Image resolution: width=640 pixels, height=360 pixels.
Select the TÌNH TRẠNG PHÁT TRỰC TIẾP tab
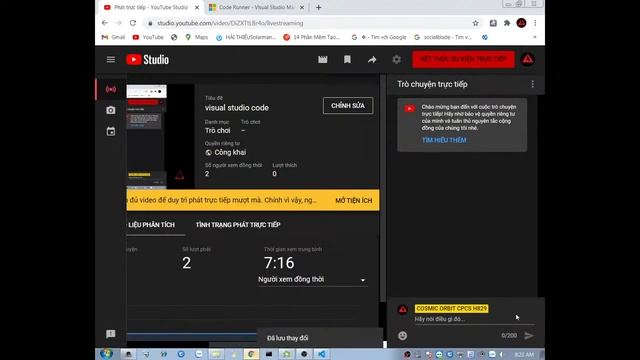coord(238,225)
